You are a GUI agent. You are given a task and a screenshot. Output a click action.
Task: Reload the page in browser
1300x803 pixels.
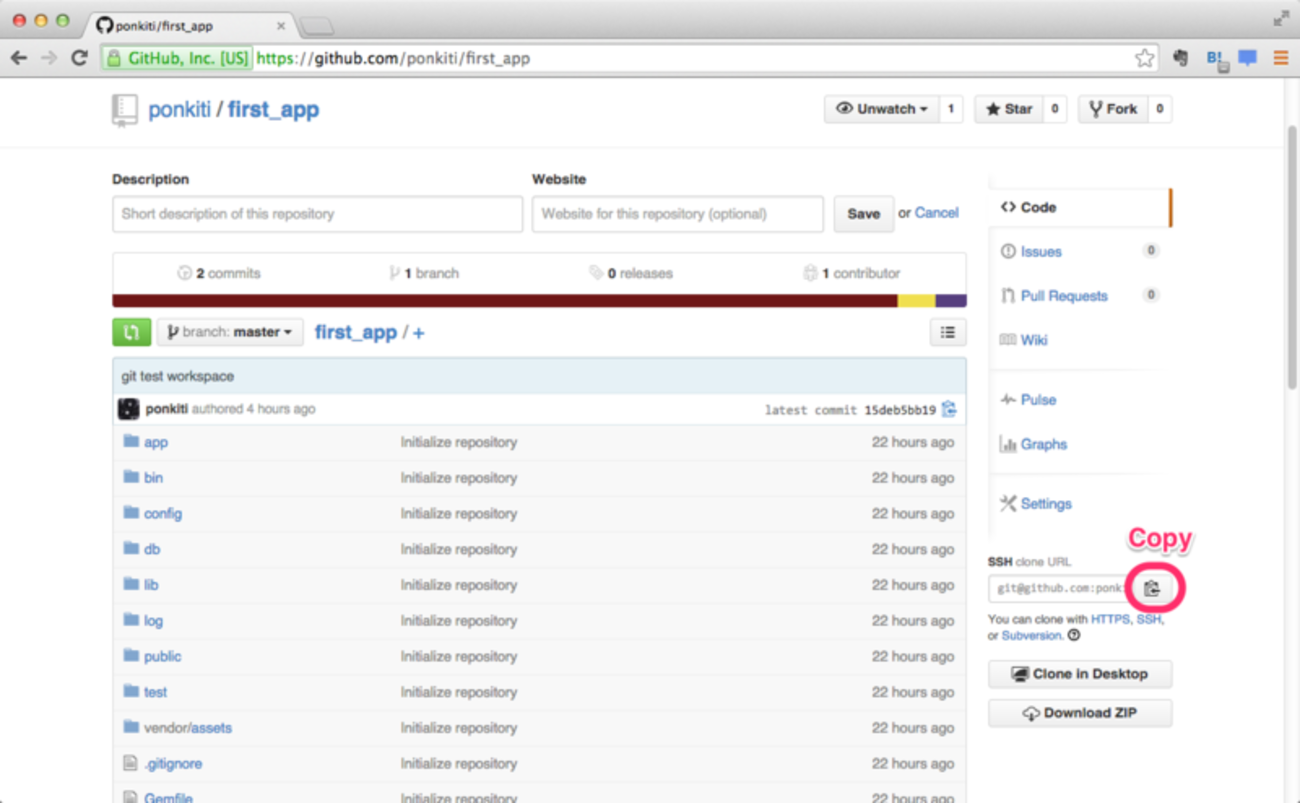coord(79,58)
